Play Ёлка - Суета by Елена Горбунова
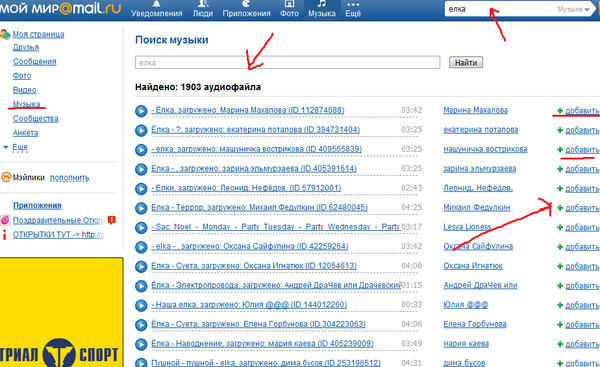600x367 pixels. click(141, 325)
